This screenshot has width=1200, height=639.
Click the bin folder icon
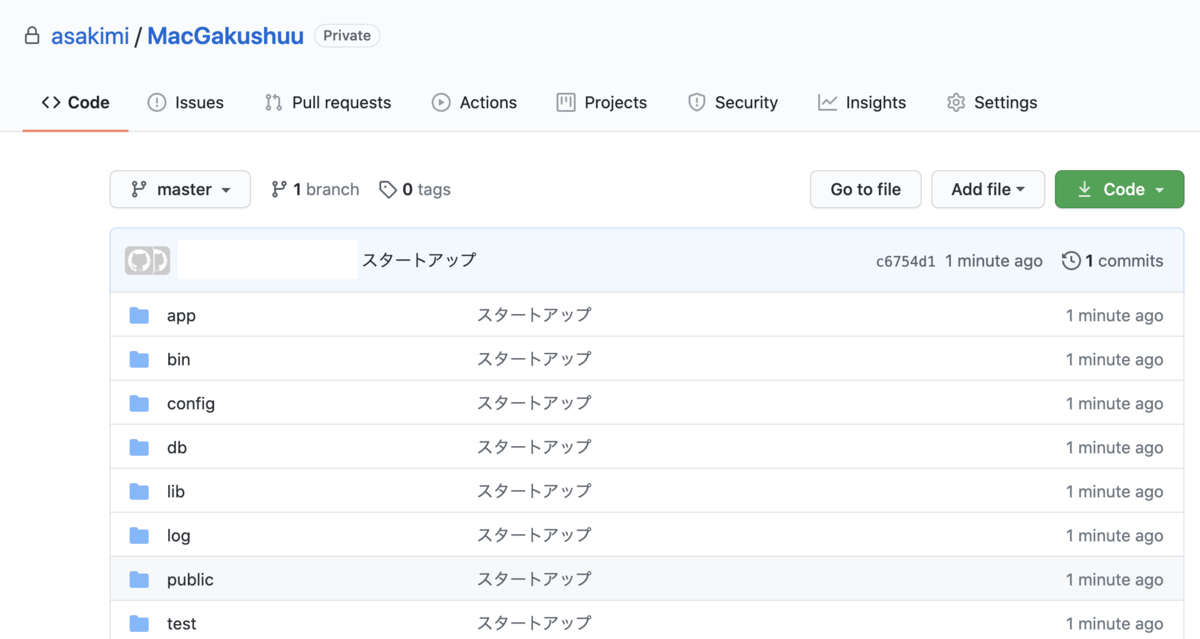pos(139,360)
